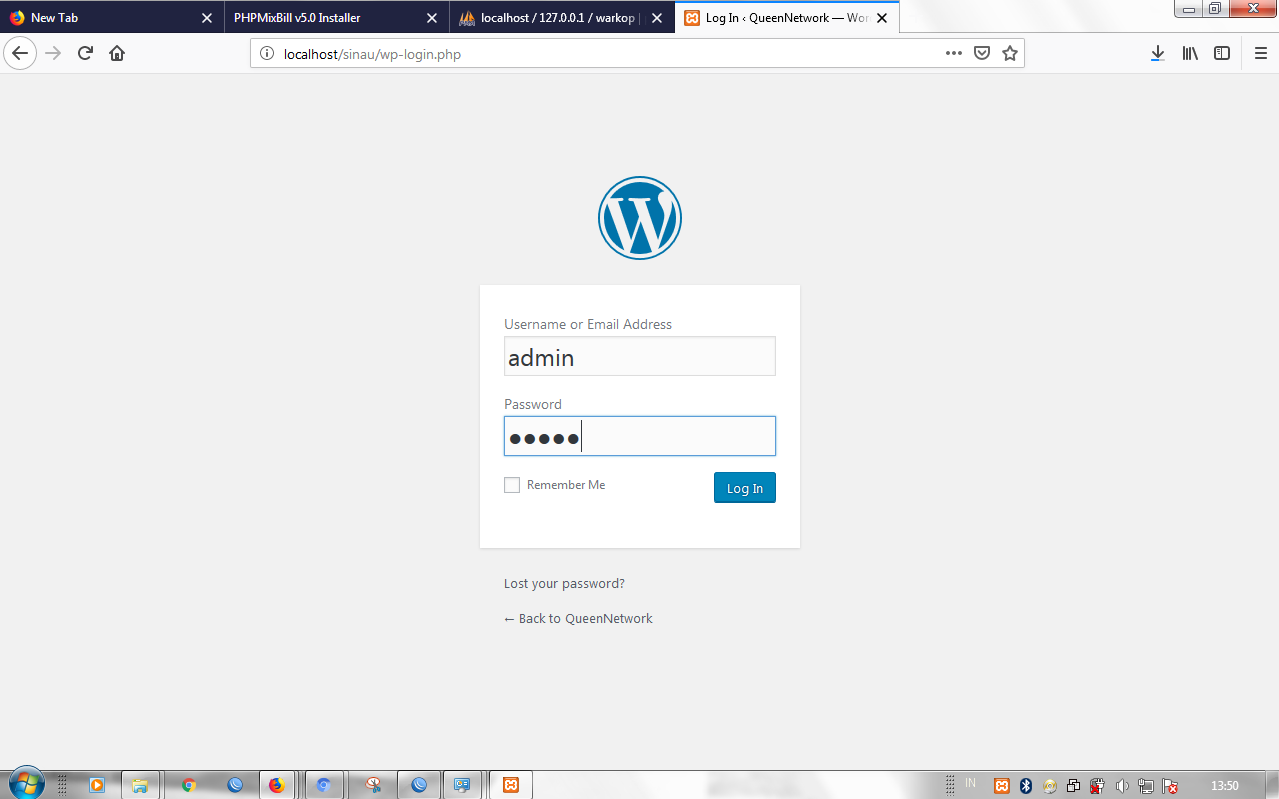Open the volume speaker tray icon
The height and width of the screenshot is (799, 1279).
[1122, 786]
